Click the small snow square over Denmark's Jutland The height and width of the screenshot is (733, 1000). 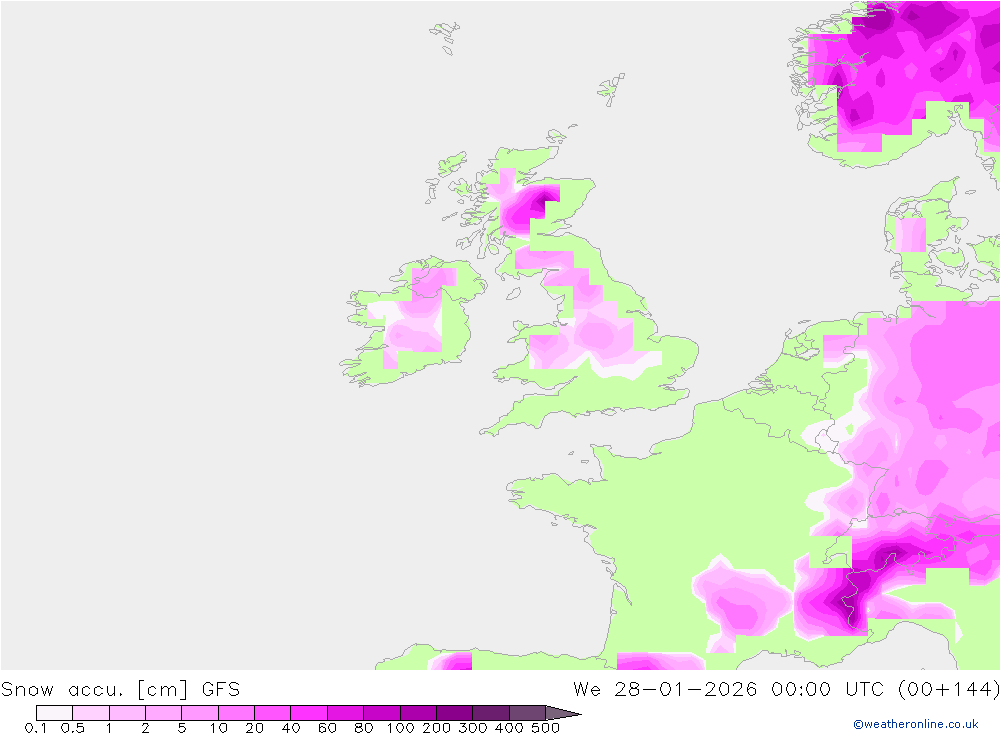pos(911,234)
